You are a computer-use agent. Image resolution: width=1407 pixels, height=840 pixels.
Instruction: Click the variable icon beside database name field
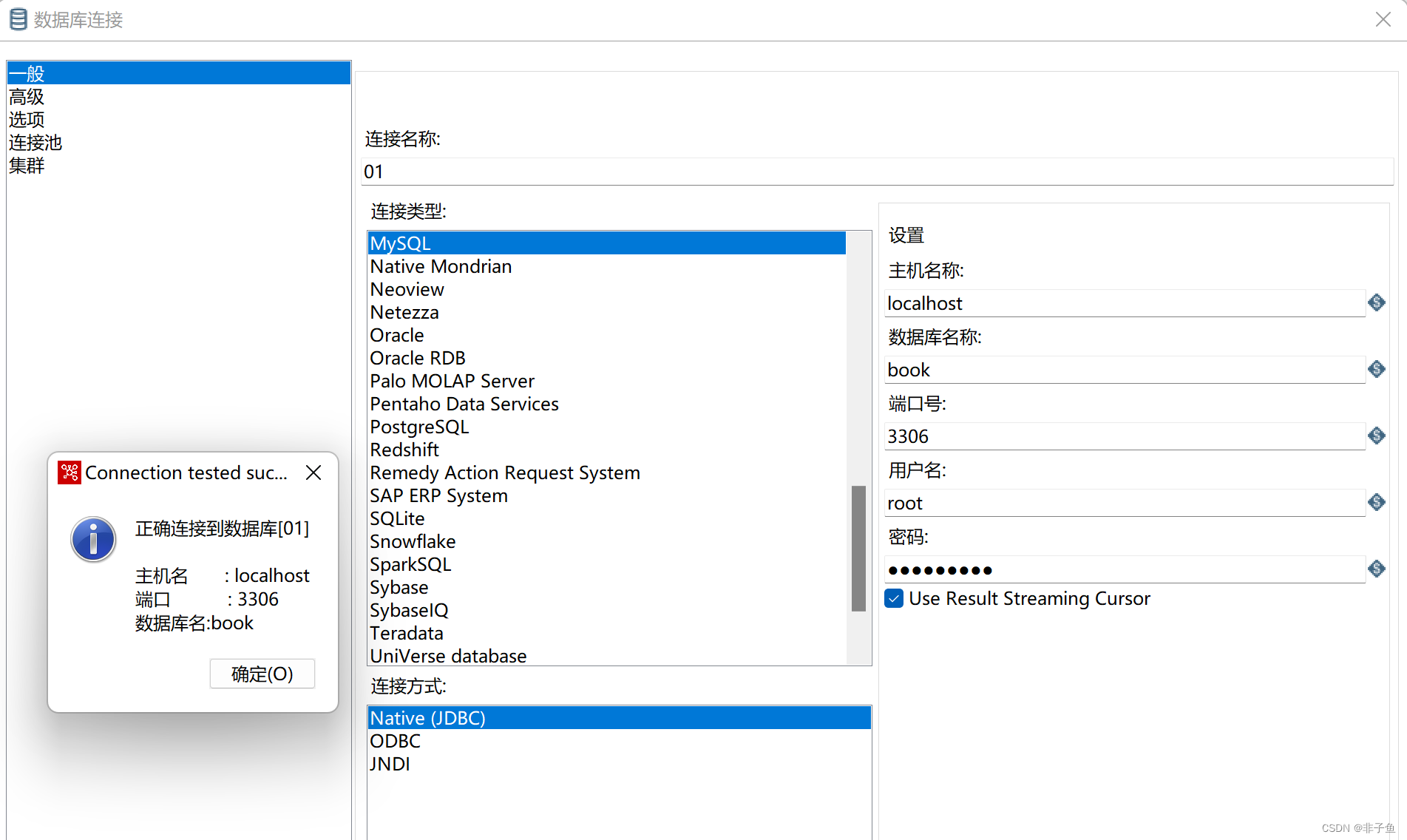click(x=1376, y=369)
